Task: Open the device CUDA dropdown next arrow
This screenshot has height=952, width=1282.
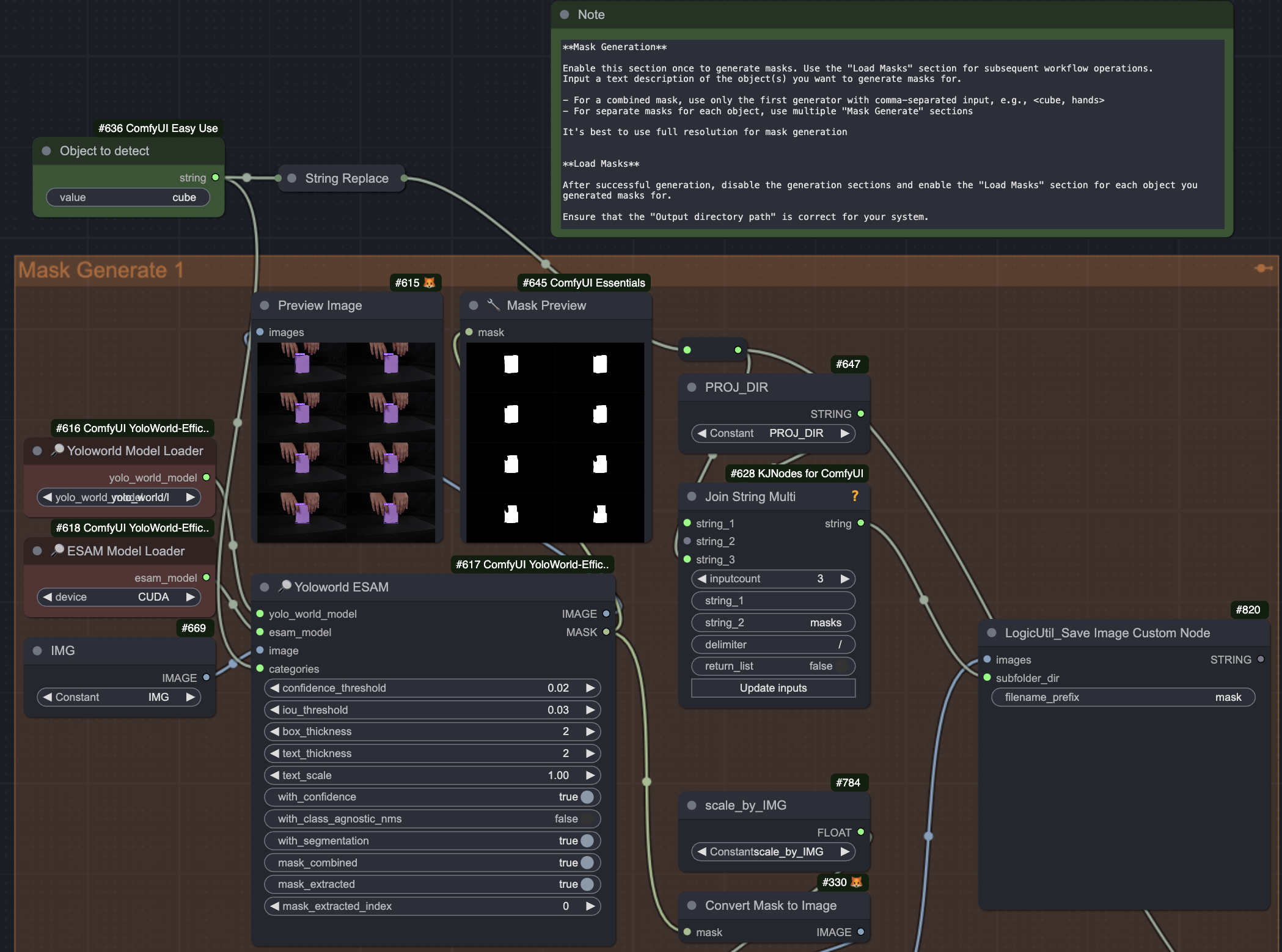Action: [191, 597]
